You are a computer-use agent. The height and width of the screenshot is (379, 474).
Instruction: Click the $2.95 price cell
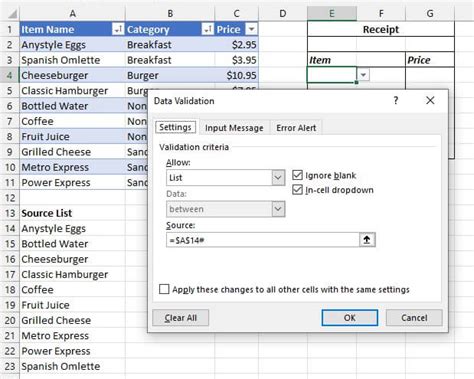[x=237, y=45]
